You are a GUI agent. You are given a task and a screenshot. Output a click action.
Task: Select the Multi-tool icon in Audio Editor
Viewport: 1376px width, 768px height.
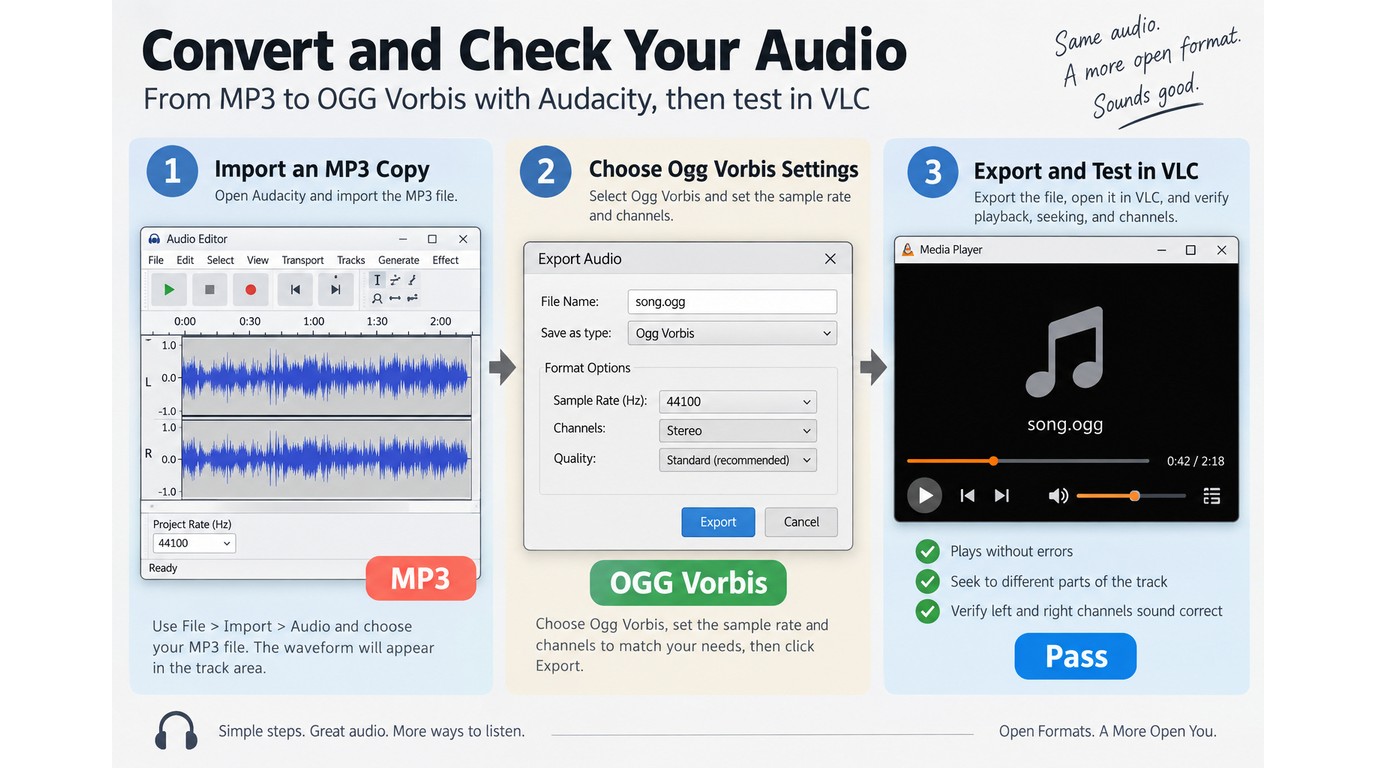pos(412,298)
